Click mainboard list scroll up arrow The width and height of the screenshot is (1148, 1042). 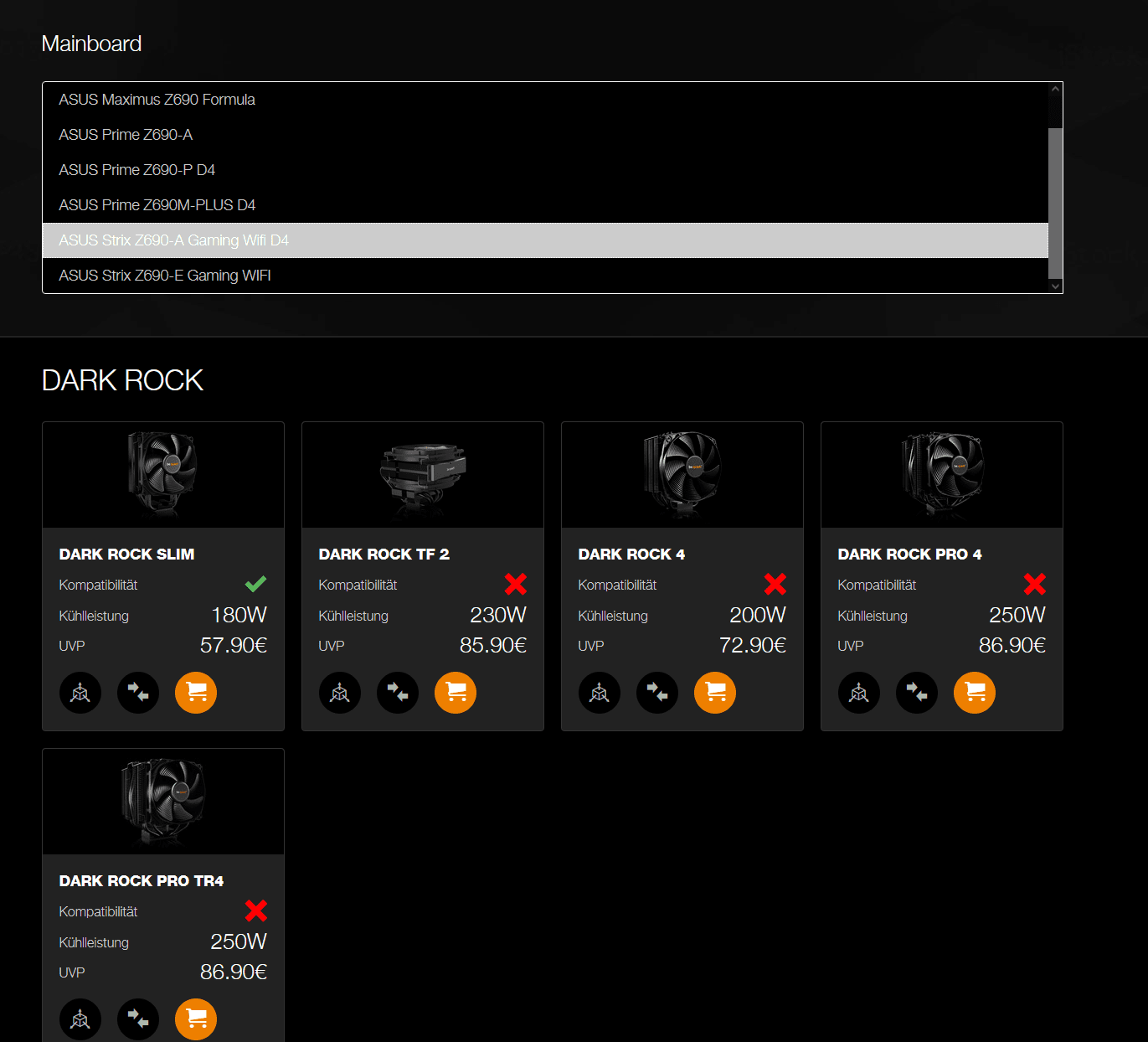(x=1055, y=89)
